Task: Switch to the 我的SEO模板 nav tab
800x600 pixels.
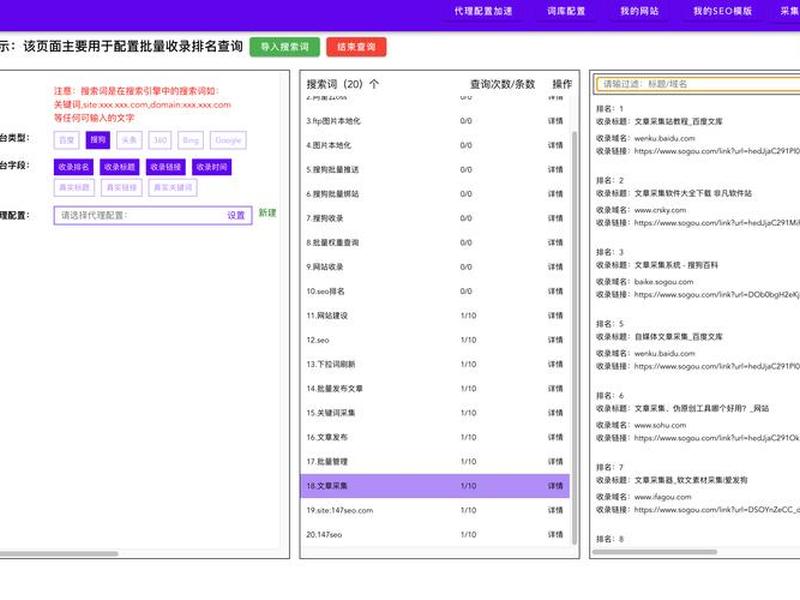Action: [722, 11]
